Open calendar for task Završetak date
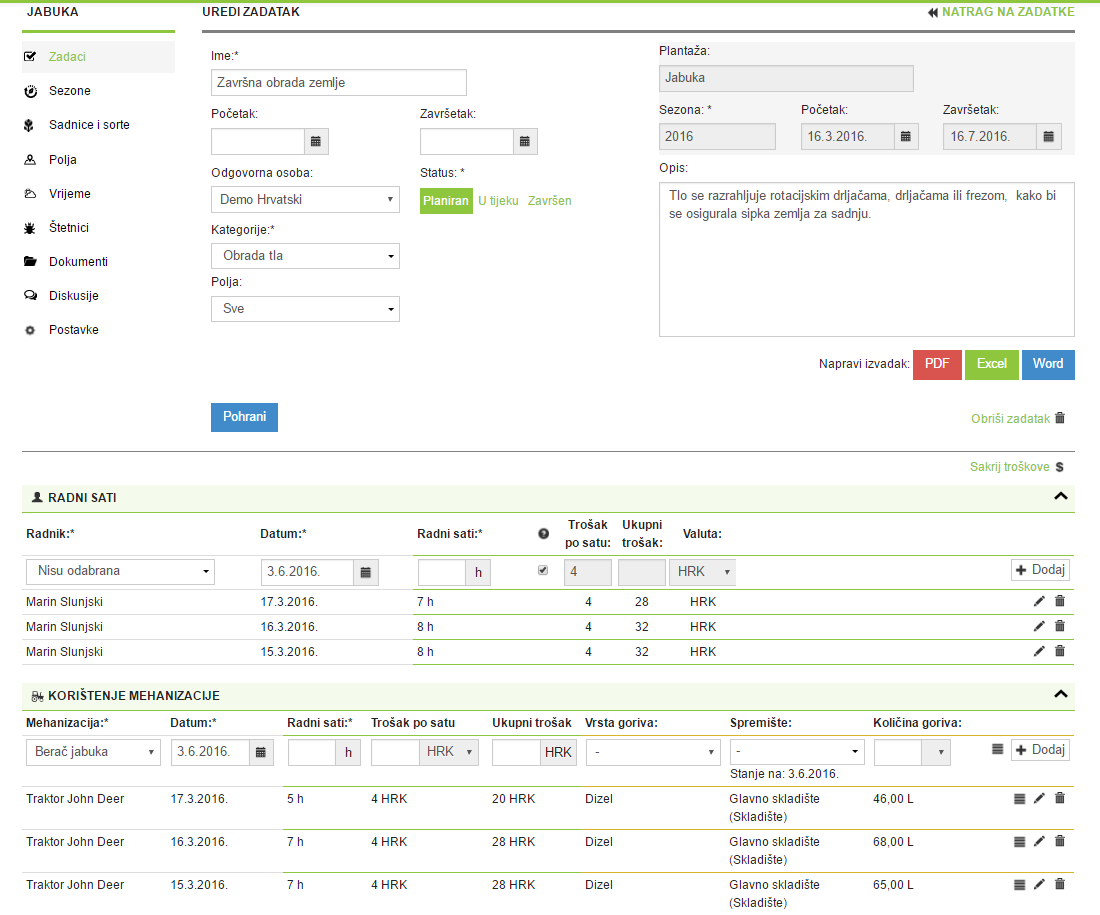 coord(525,142)
